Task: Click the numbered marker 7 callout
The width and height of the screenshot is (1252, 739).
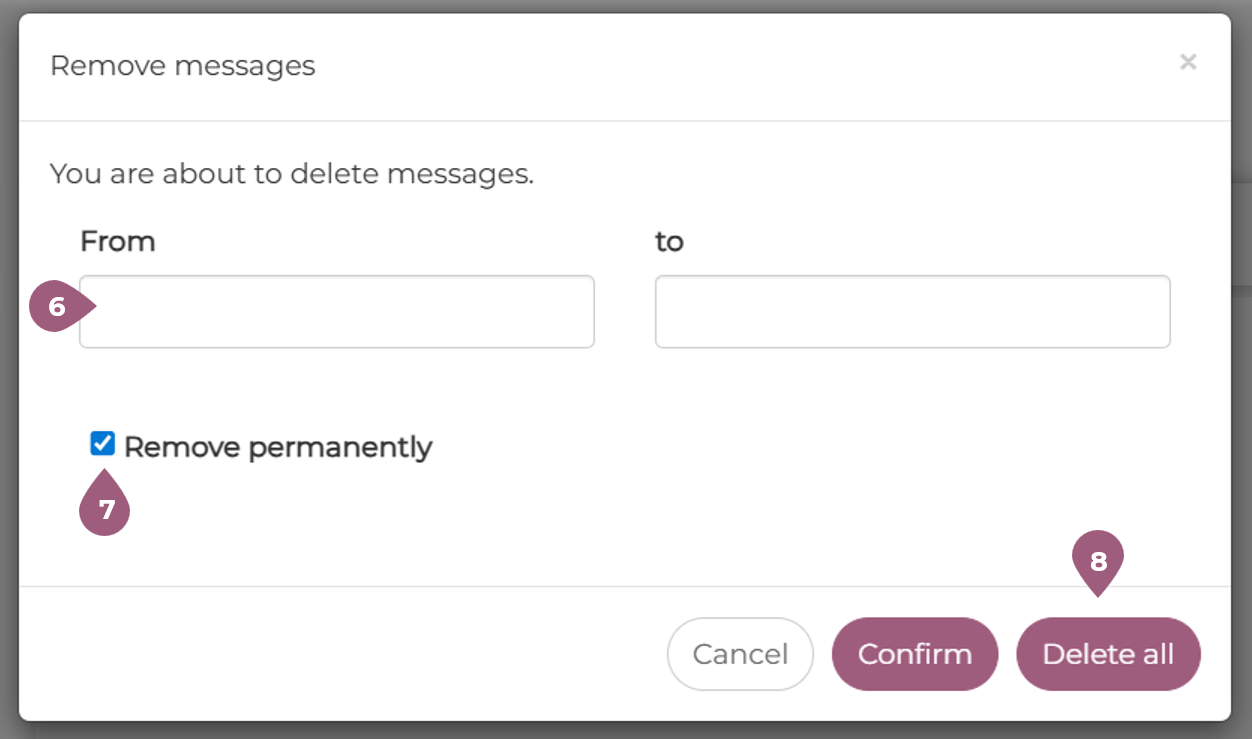Action: (x=105, y=510)
